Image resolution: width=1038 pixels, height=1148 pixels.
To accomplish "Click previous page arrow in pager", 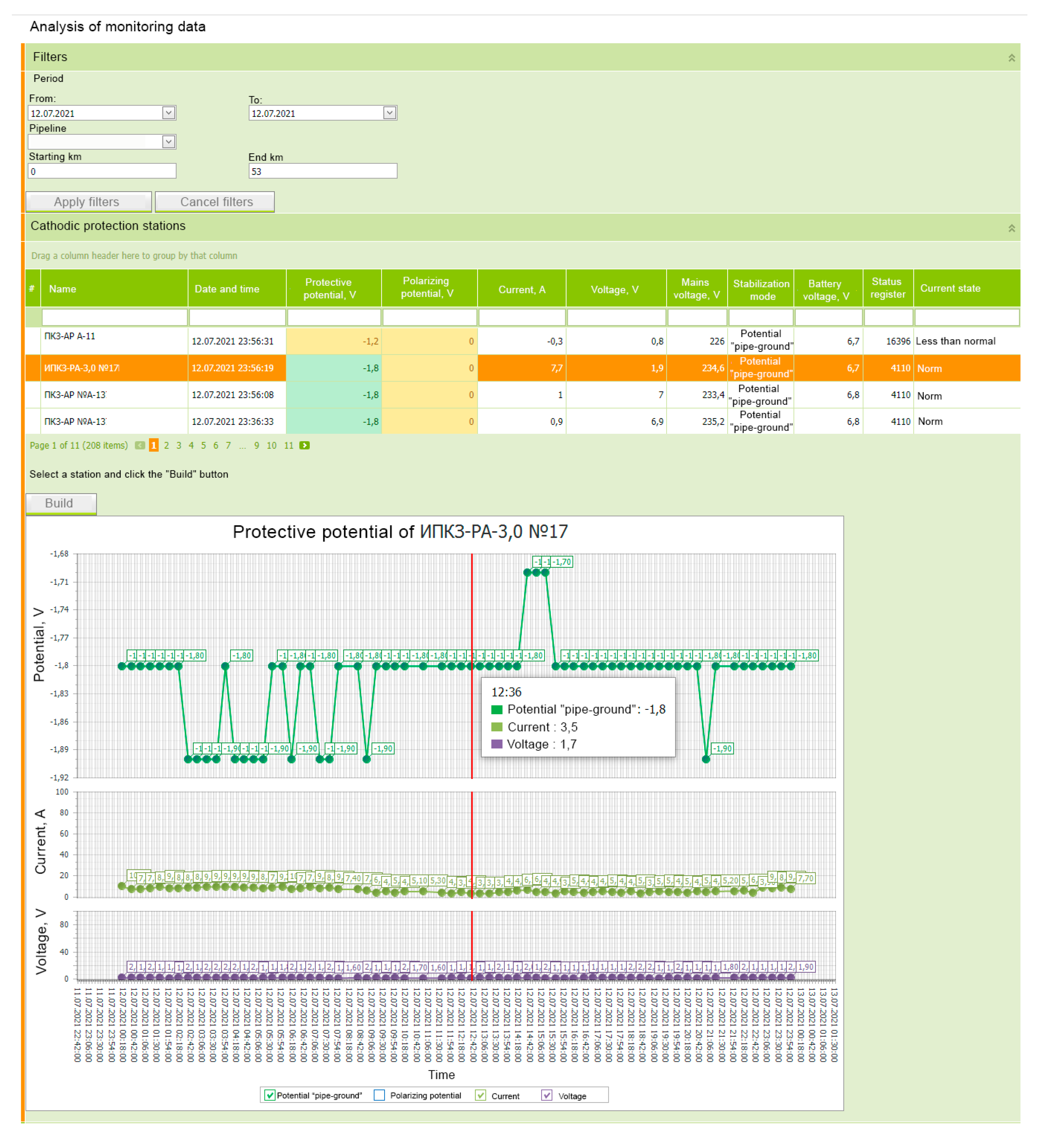I will pos(140,445).
